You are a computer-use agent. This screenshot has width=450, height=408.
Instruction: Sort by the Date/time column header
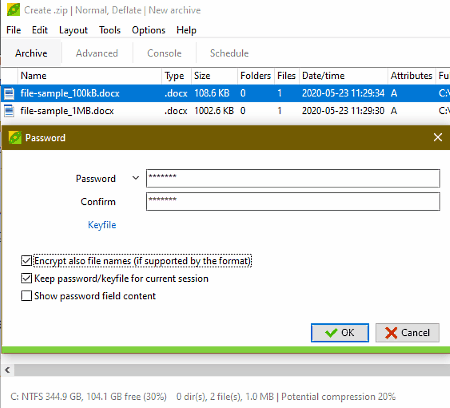(x=344, y=76)
